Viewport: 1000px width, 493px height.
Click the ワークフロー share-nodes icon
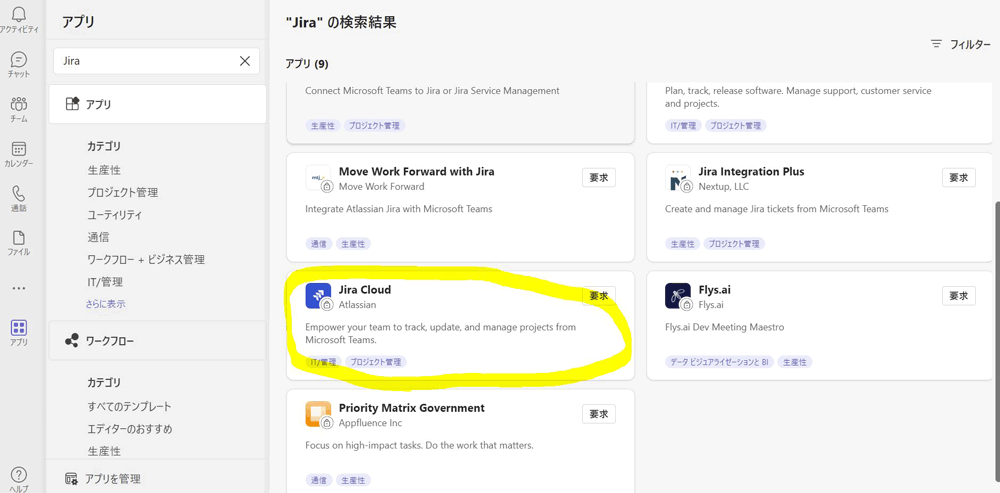coord(72,341)
